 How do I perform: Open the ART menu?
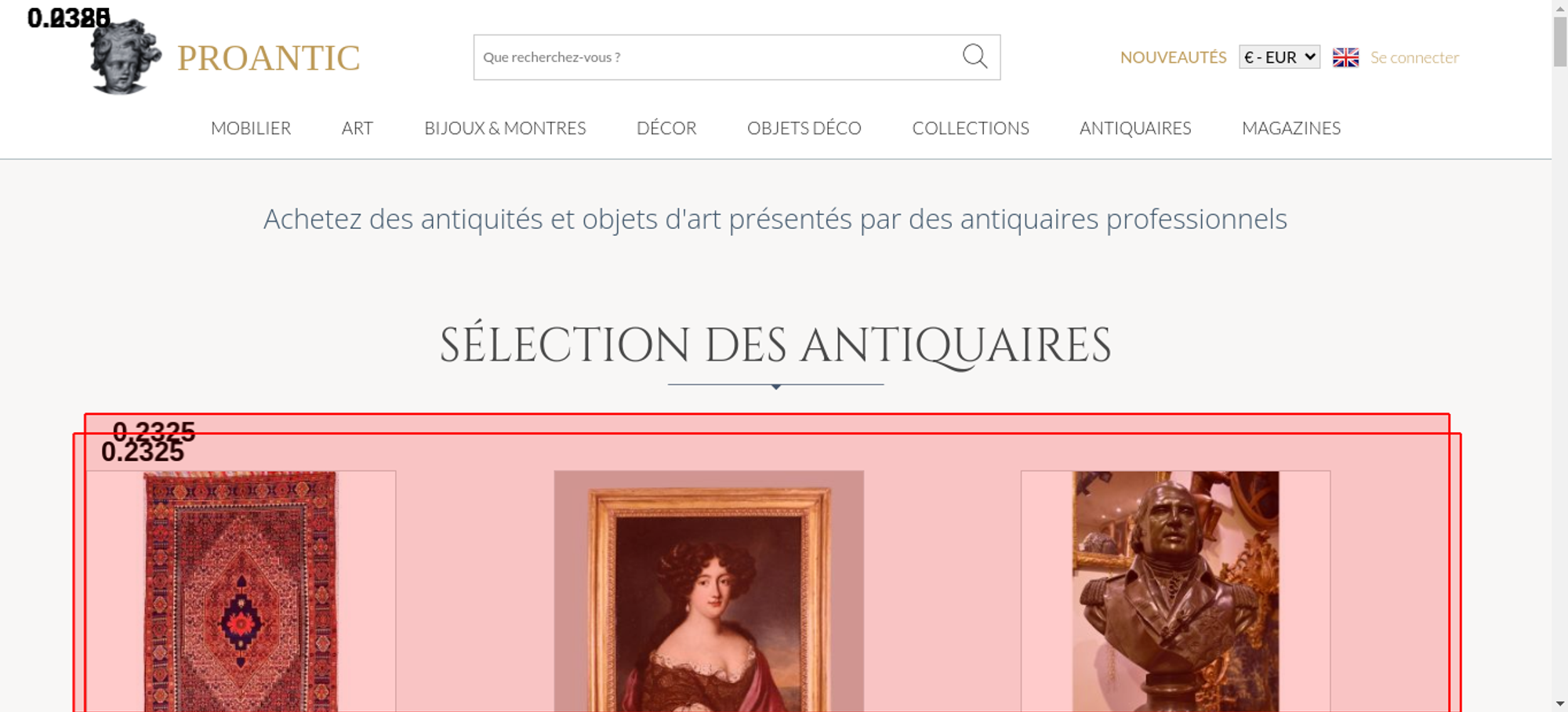(358, 128)
